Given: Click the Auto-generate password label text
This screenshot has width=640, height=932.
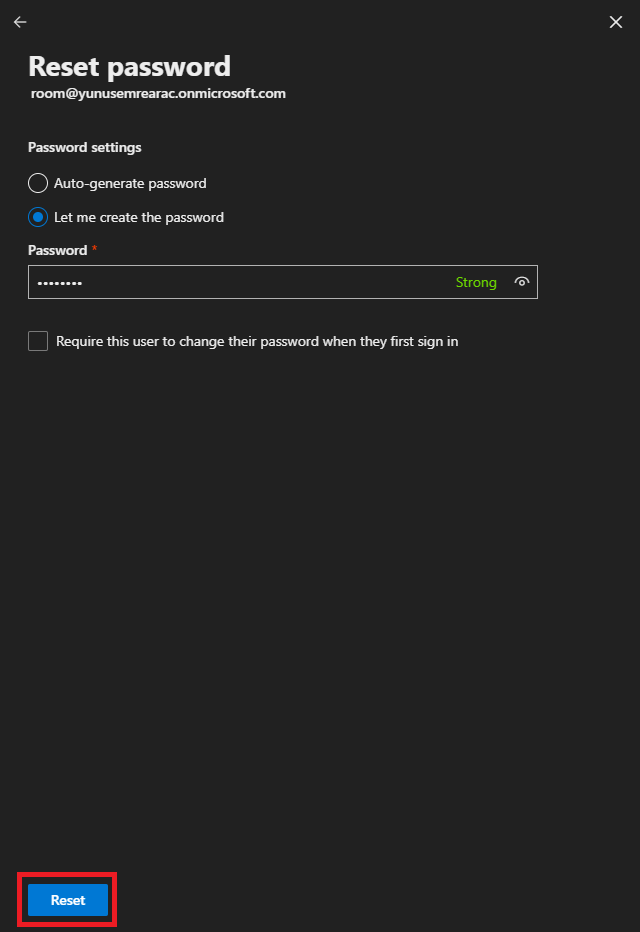Looking at the screenshot, I should [130, 183].
